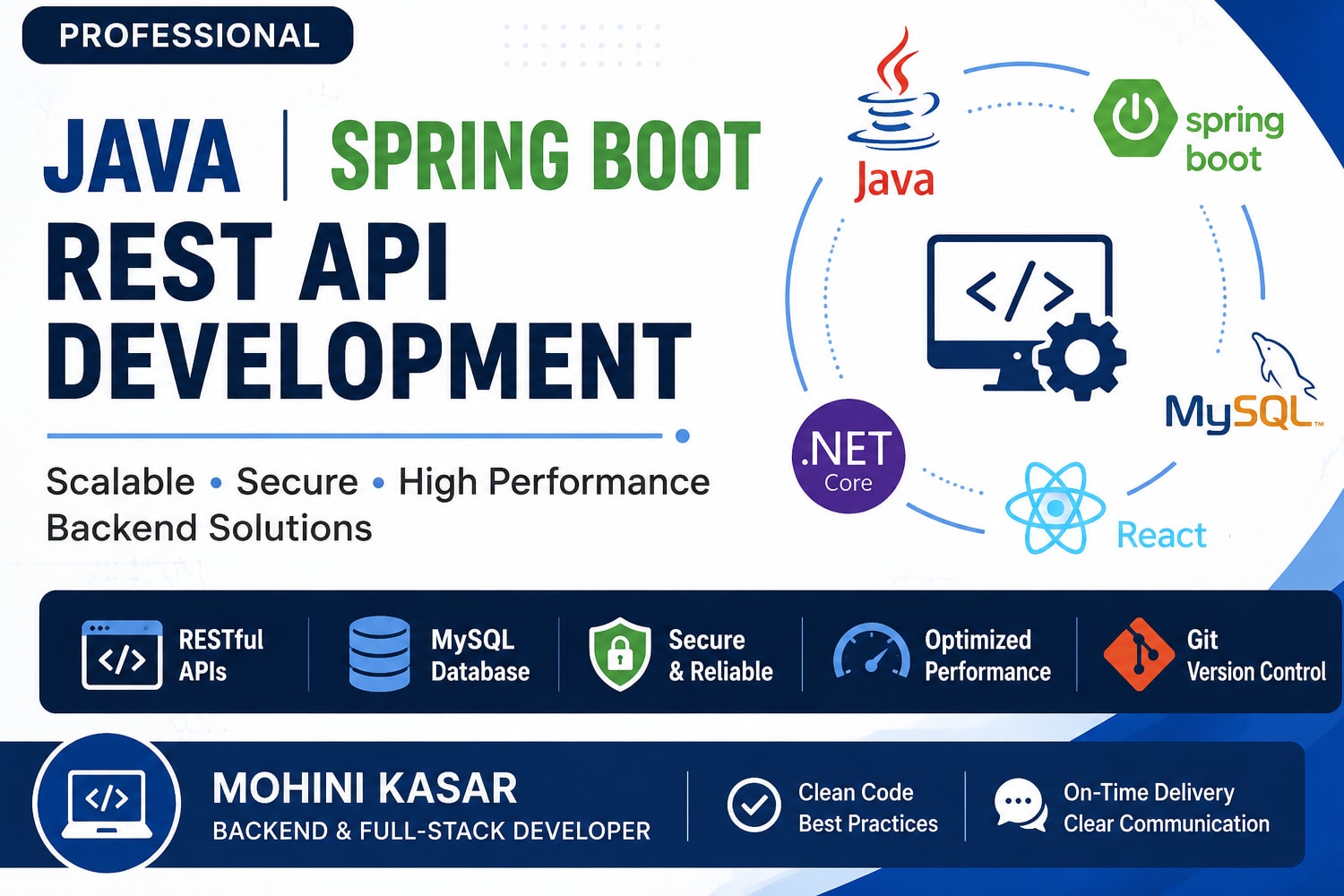This screenshot has width=1344, height=896.
Task: Click the red Java wordmark
Action: point(894,179)
